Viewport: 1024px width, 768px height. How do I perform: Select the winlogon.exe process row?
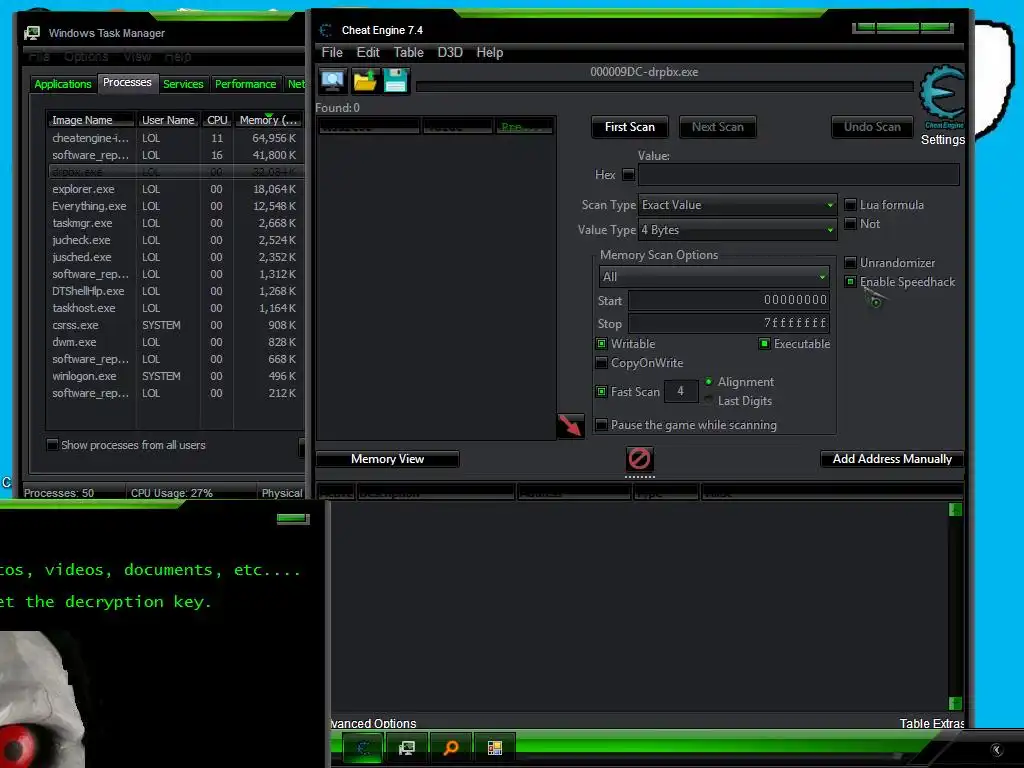[175, 376]
